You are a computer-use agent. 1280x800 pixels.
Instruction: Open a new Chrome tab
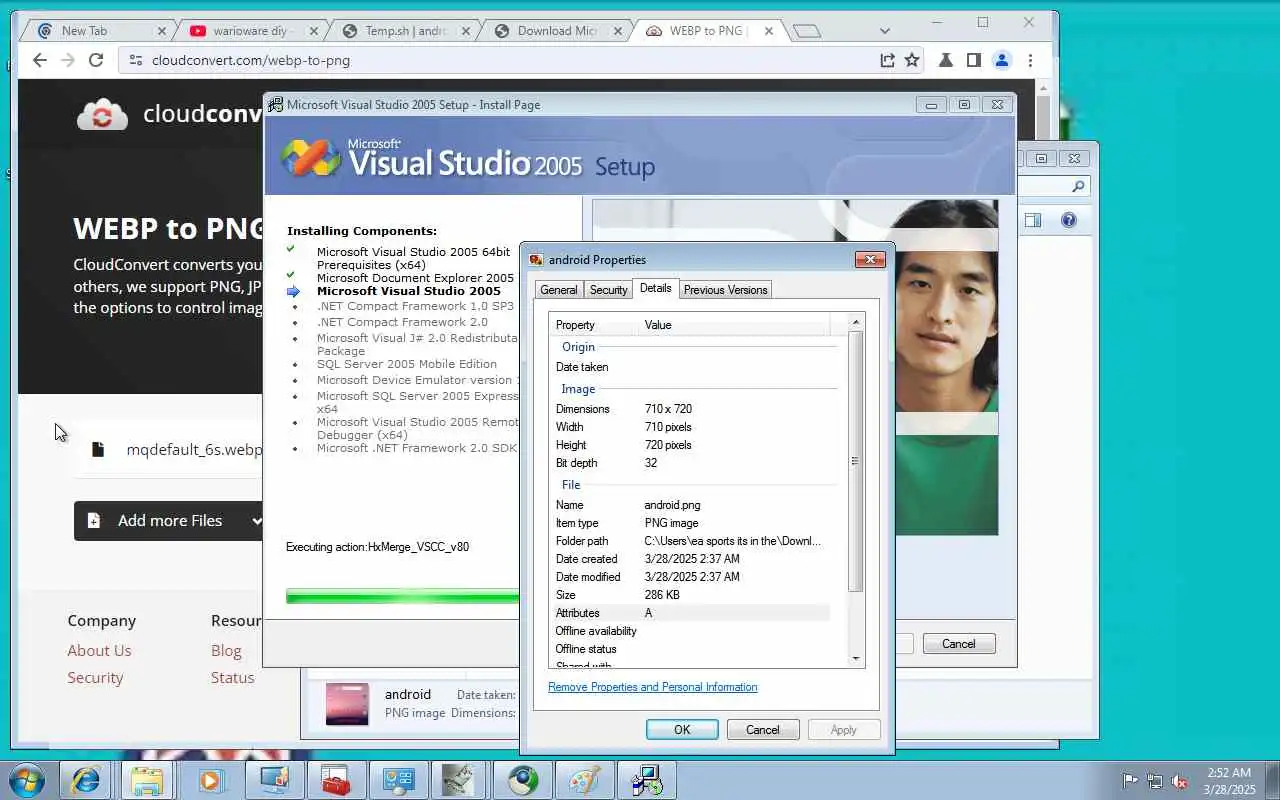click(806, 31)
